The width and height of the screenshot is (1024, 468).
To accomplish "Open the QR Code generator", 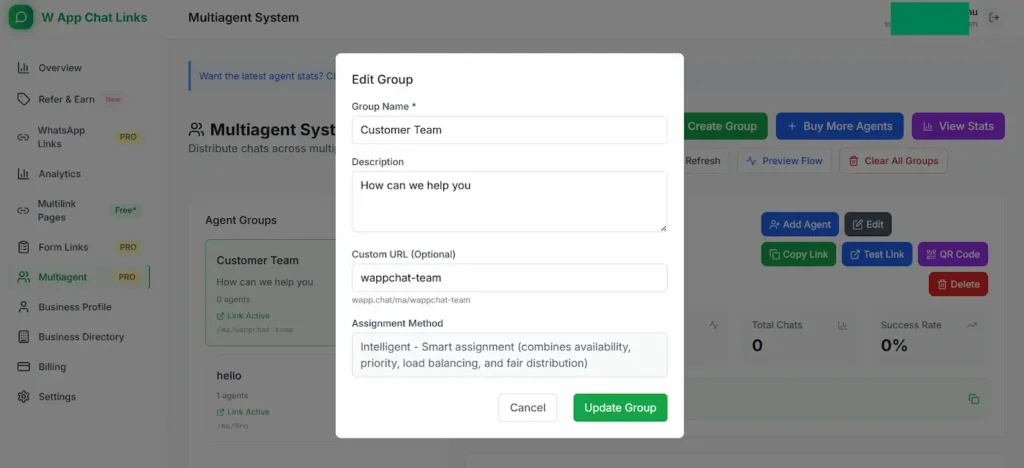I will 953,254.
